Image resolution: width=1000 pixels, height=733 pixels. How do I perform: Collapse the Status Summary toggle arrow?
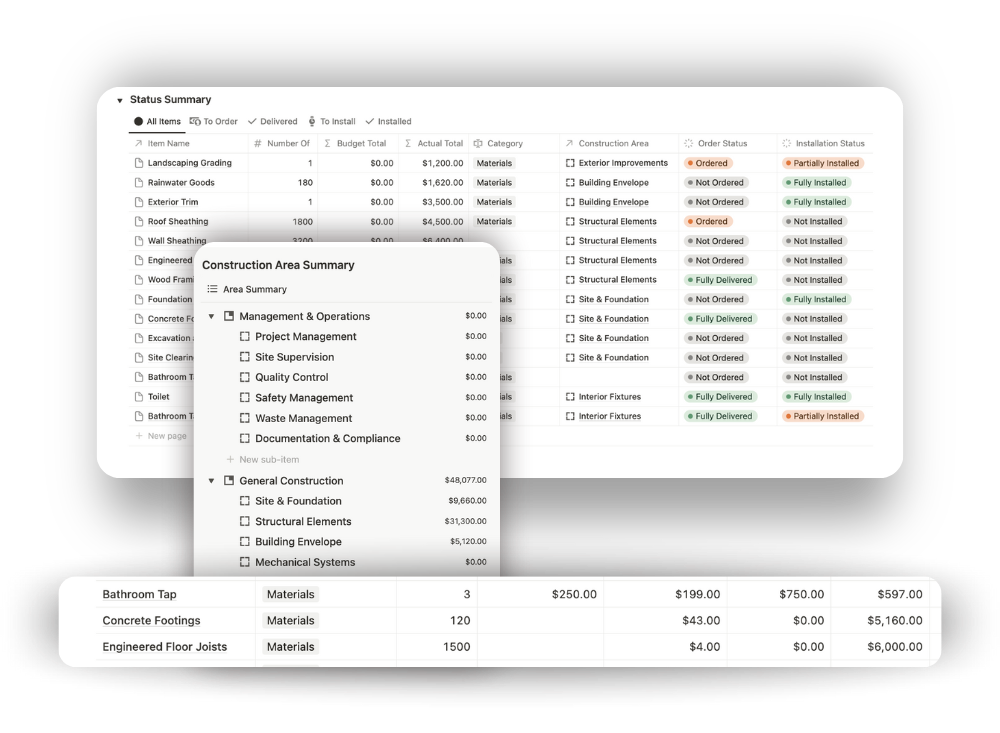120,100
